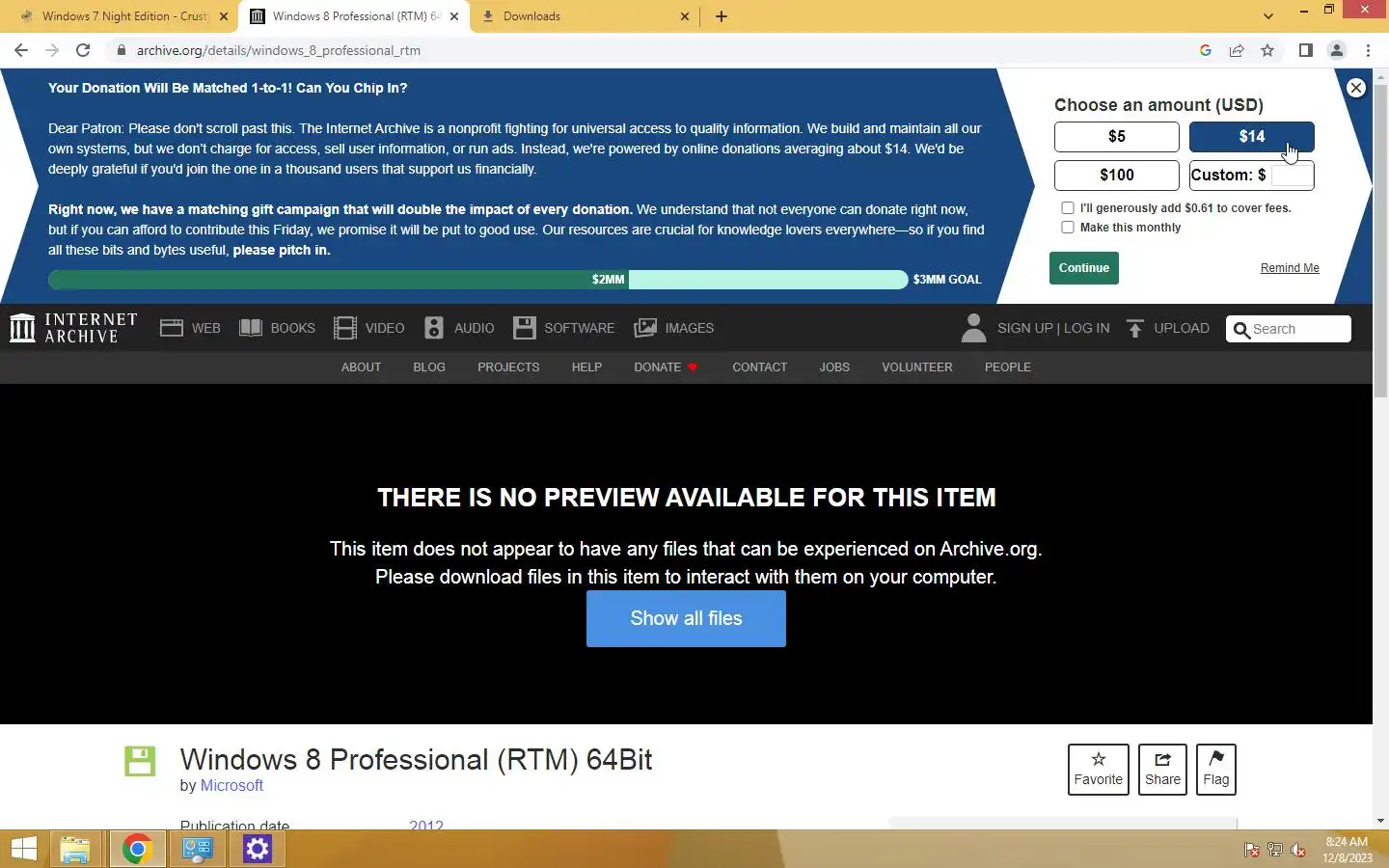The width and height of the screenshot is (1389, 868).
Task: Click Chrome icon in taskbar
Action: [137, 850]
